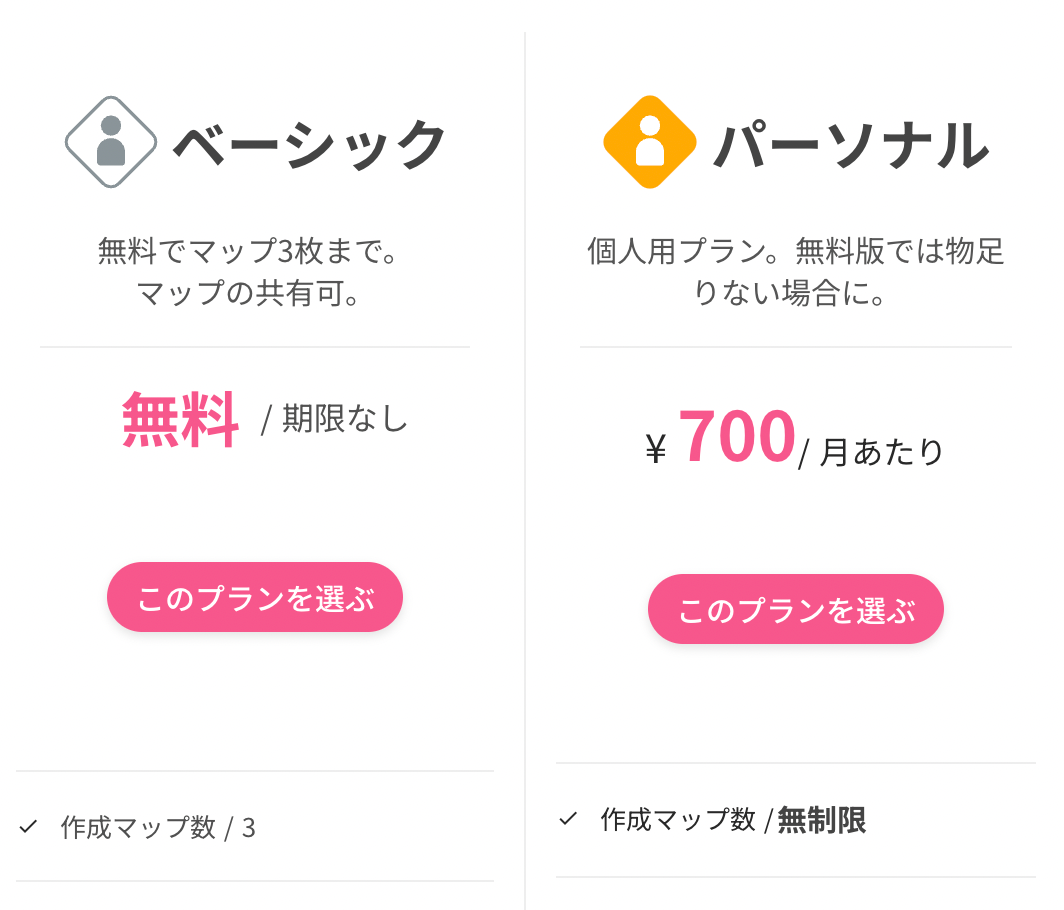Click the / 期限なし text
This screenshot has width=1064, height=910.
point(335,419)
